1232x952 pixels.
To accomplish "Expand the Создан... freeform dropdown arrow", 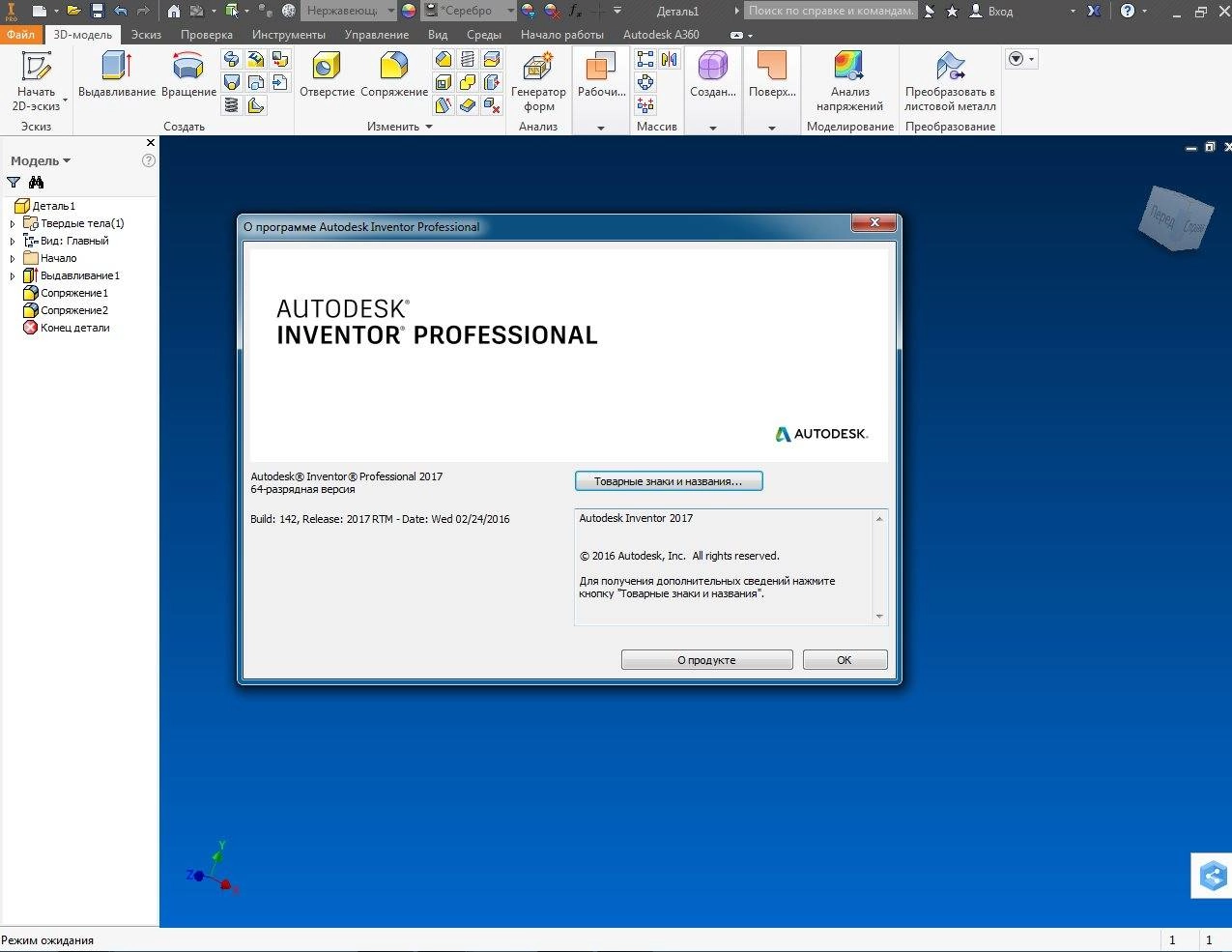I will (713, 128).
